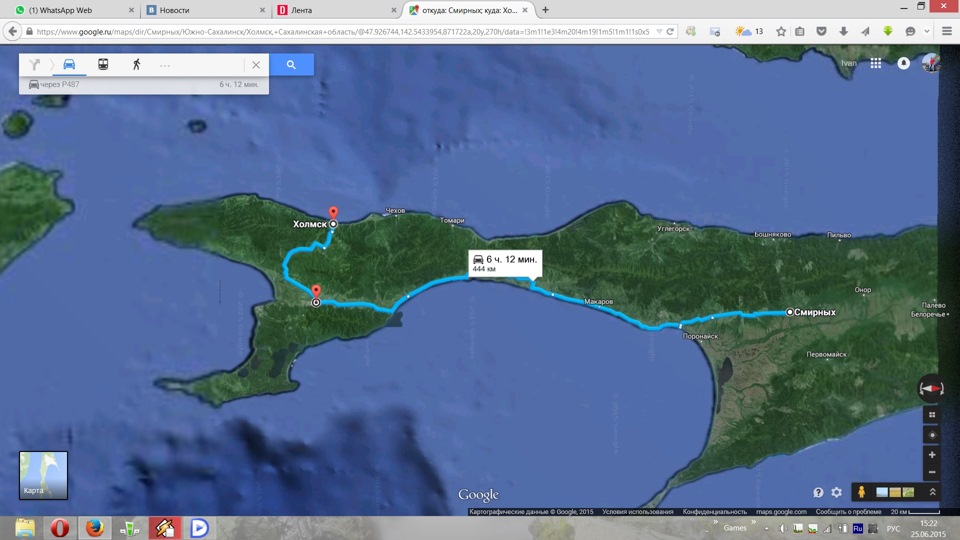Toggle the tilt view grid button
This screenshot has width=960, height=540.
pos(932,415)
